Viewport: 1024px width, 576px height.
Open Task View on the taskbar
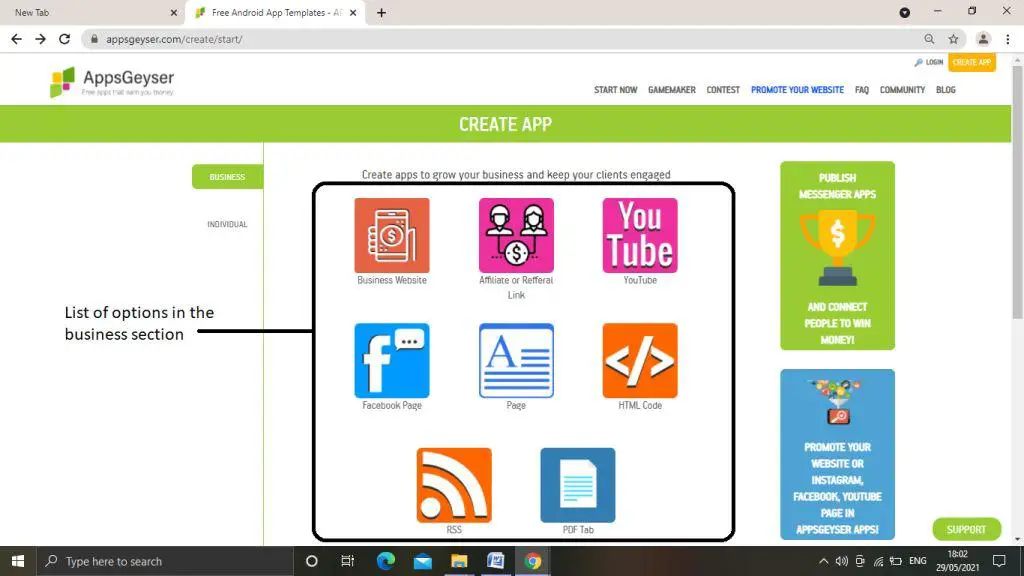click(x=347, y=561)
